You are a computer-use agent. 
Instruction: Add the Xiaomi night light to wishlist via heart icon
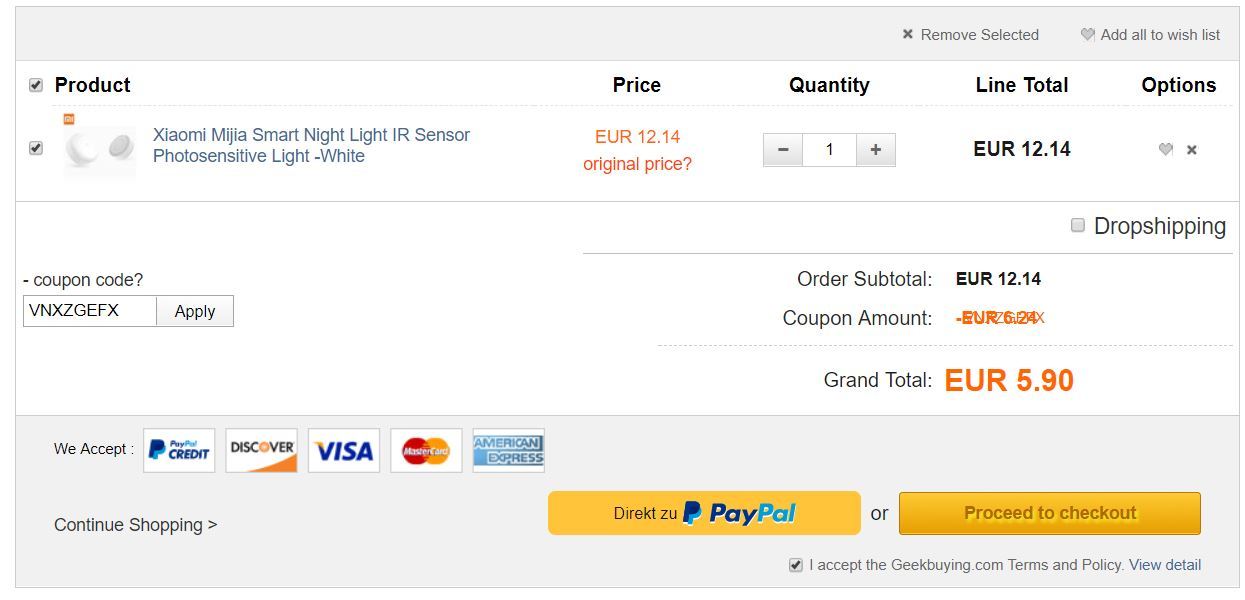click(x=1165, y=150)
